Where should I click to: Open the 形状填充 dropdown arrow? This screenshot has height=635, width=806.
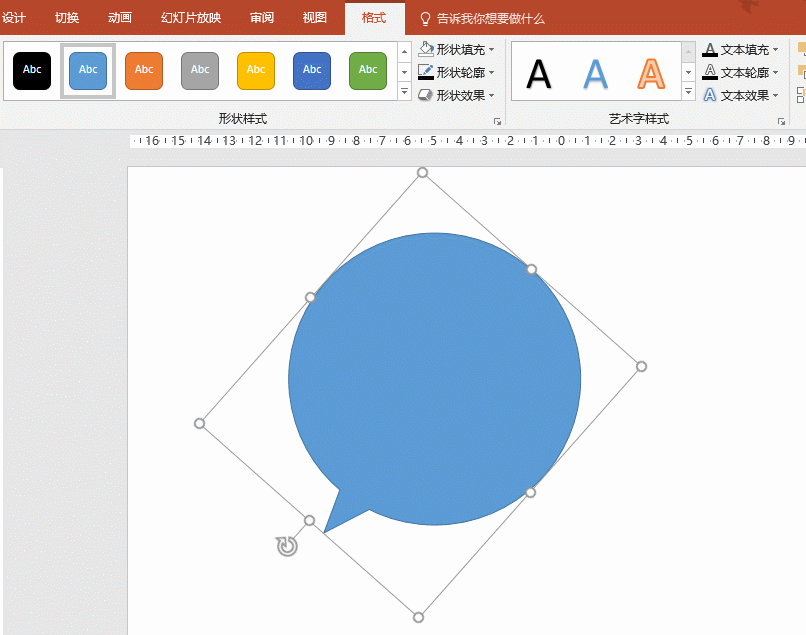point(491,50)
